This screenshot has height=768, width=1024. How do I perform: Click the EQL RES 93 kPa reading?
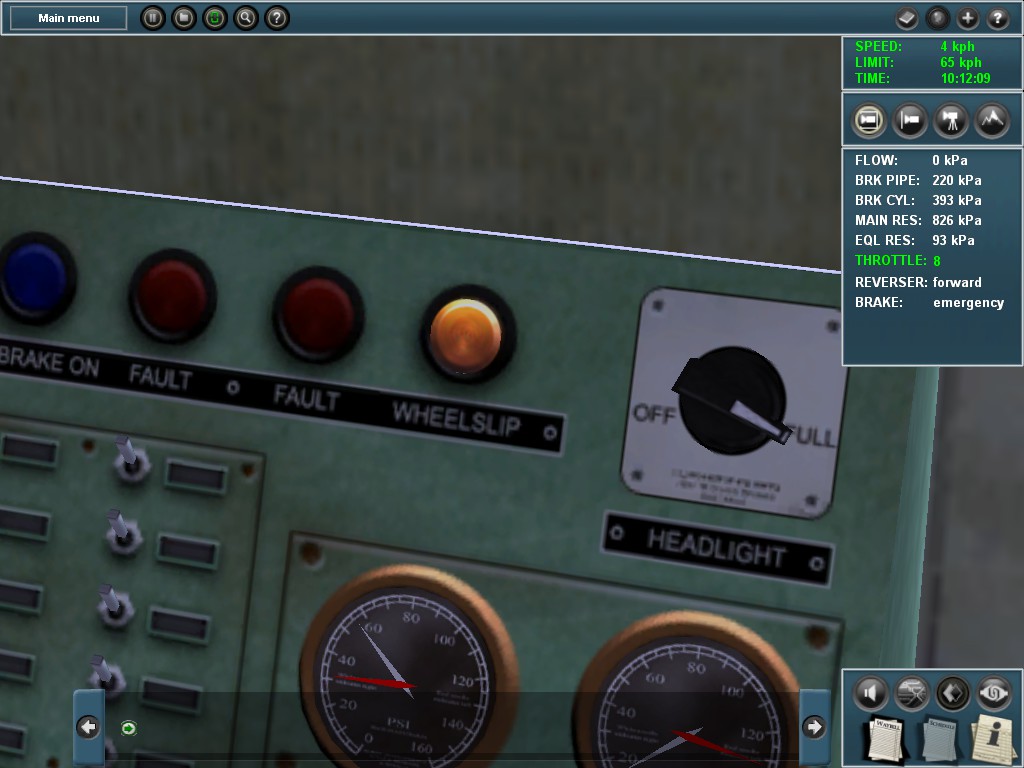point(914,240)
